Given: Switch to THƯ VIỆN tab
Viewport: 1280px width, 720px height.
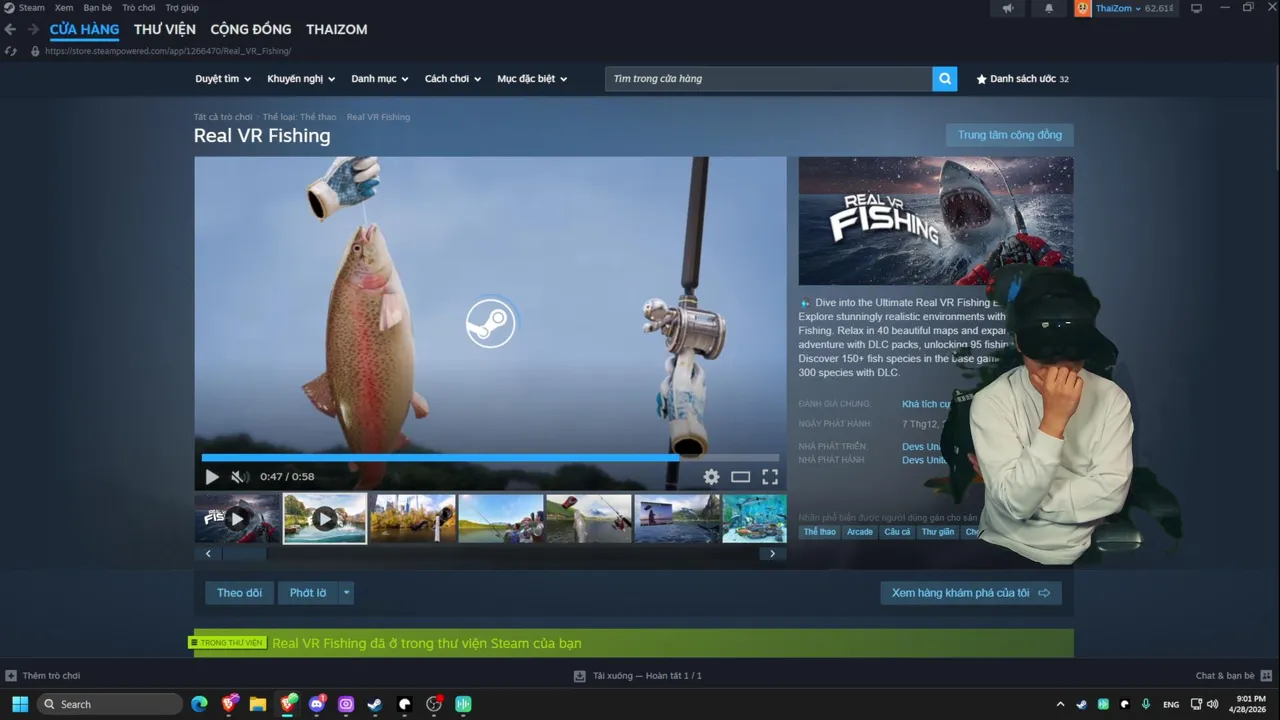Looking at the screenshot, I should point(165,29).
